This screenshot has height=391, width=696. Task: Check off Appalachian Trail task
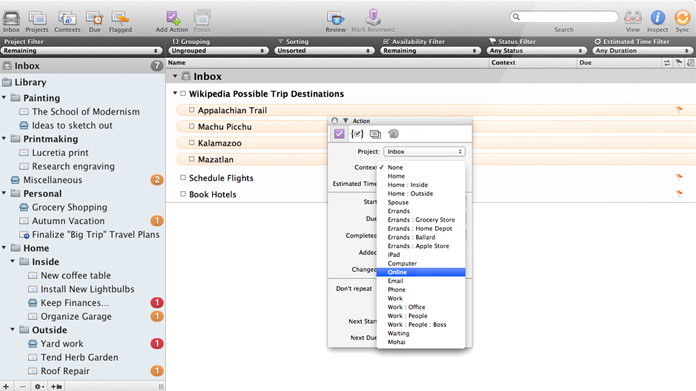tap(192, 110)
